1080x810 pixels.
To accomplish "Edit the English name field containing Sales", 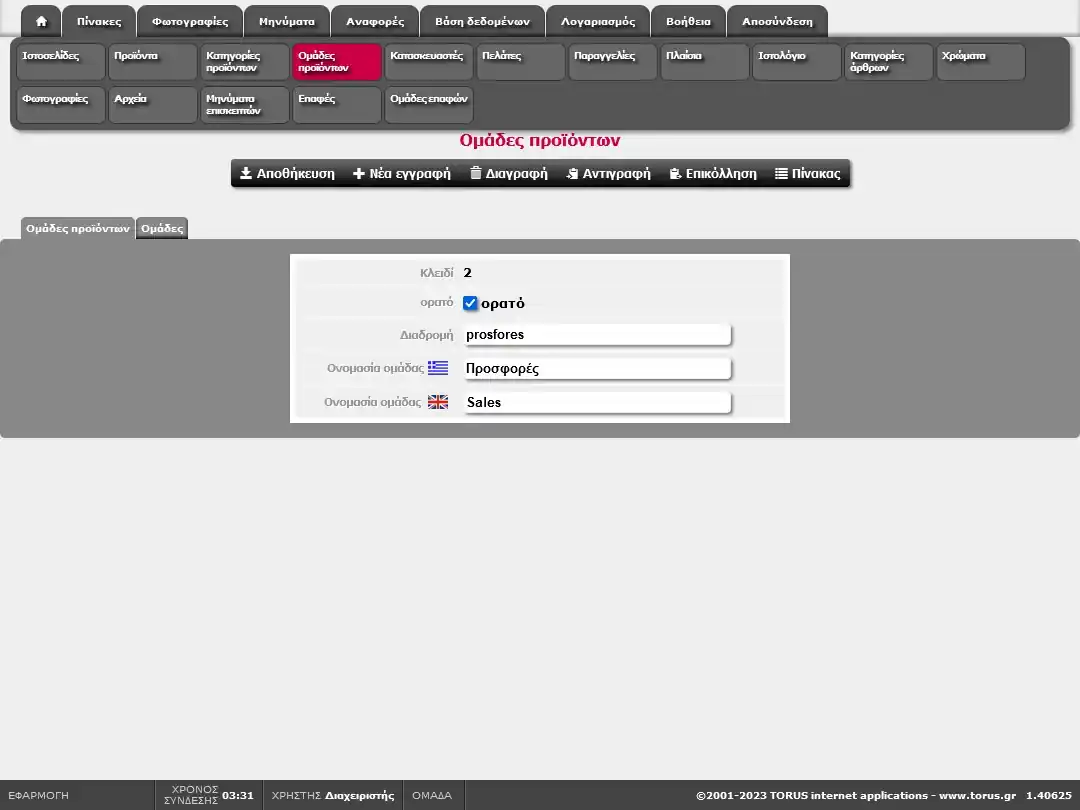I will point(596,403).
